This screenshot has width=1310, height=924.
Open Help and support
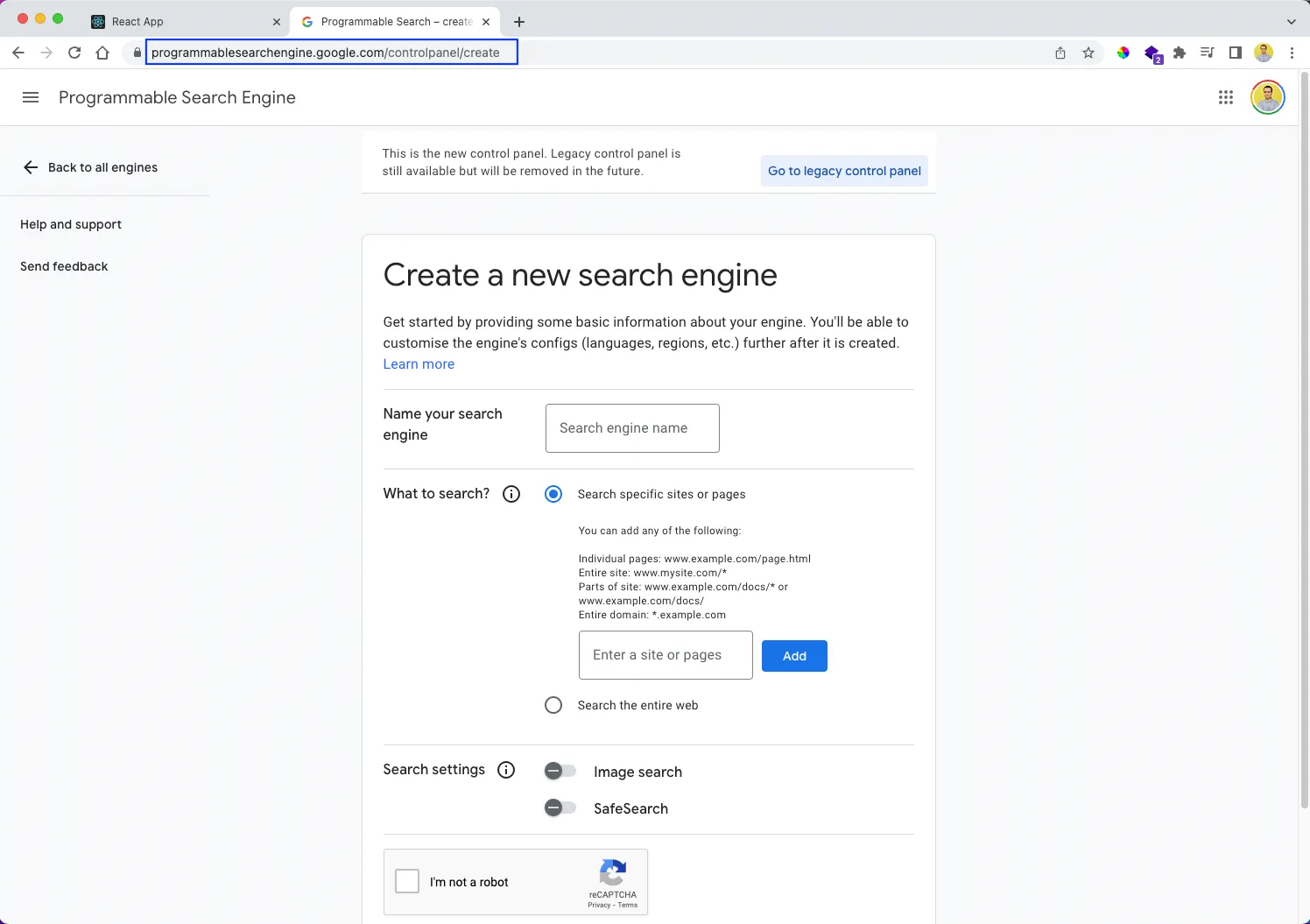71,224
